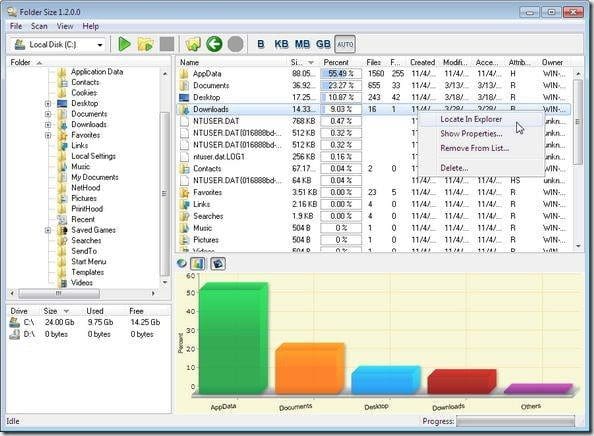The height and width of the screenshot is (436, 594).
Task: Select Start Menu in the folder tree
Action: click(x=89, y=262)
